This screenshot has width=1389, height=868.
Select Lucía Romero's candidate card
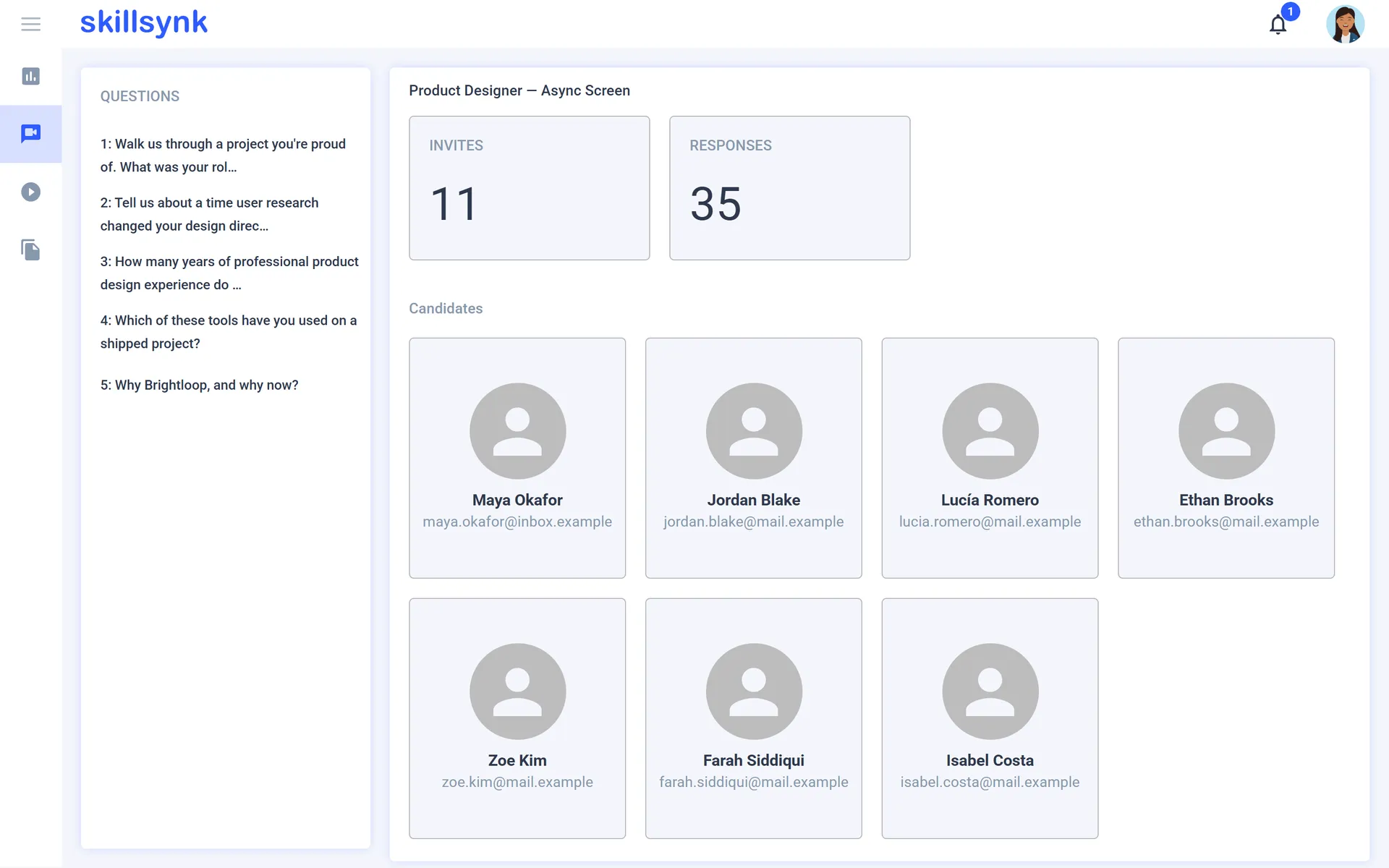pos(990,458)
